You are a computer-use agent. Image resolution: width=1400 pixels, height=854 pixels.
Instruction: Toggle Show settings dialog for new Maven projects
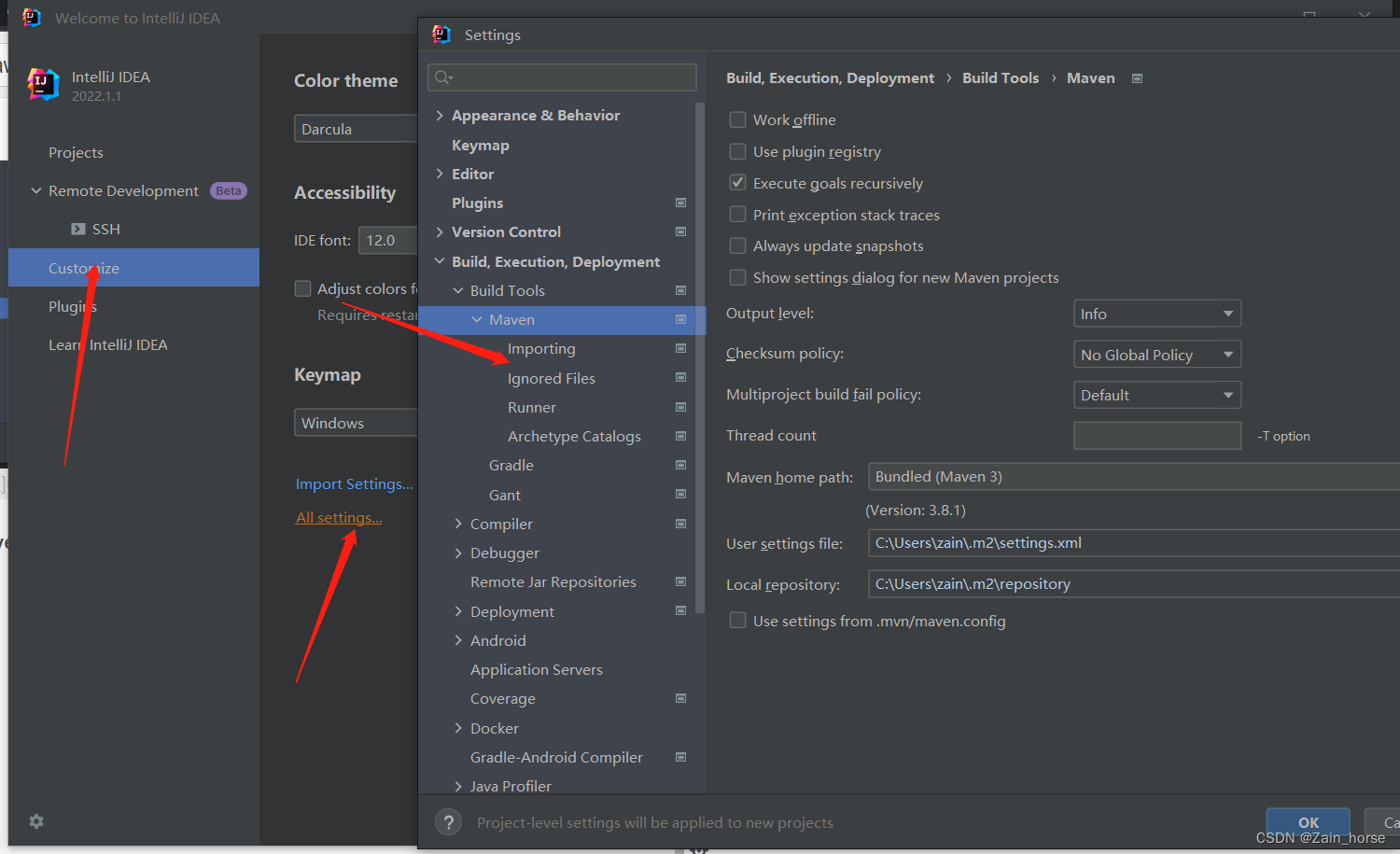(x=737, y=277)
